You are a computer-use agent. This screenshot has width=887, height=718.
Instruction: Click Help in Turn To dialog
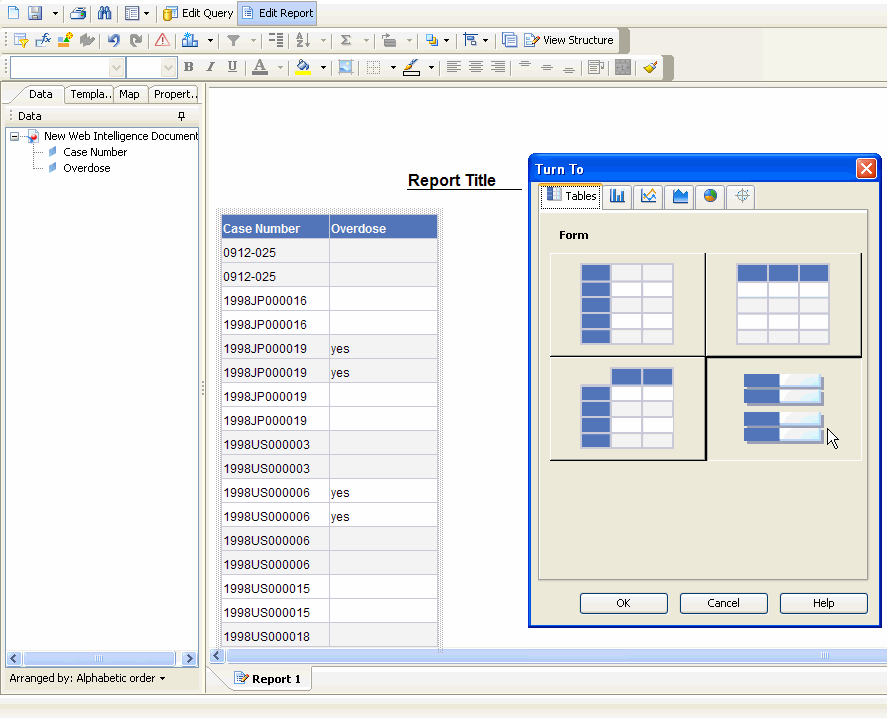tap(824, 603)
